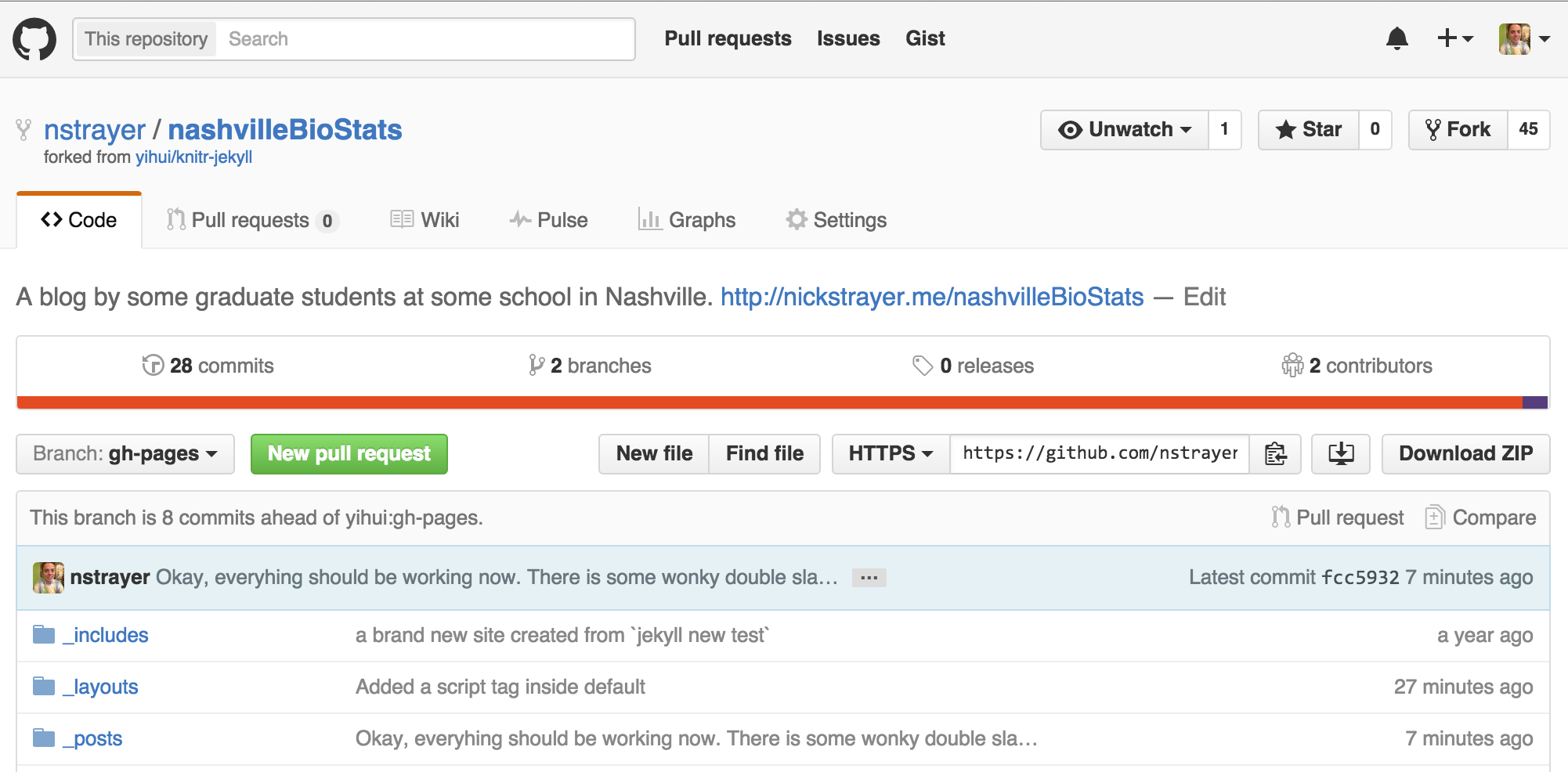
Task: Open nstrayer owner profile link
Action: coord(95,130)
